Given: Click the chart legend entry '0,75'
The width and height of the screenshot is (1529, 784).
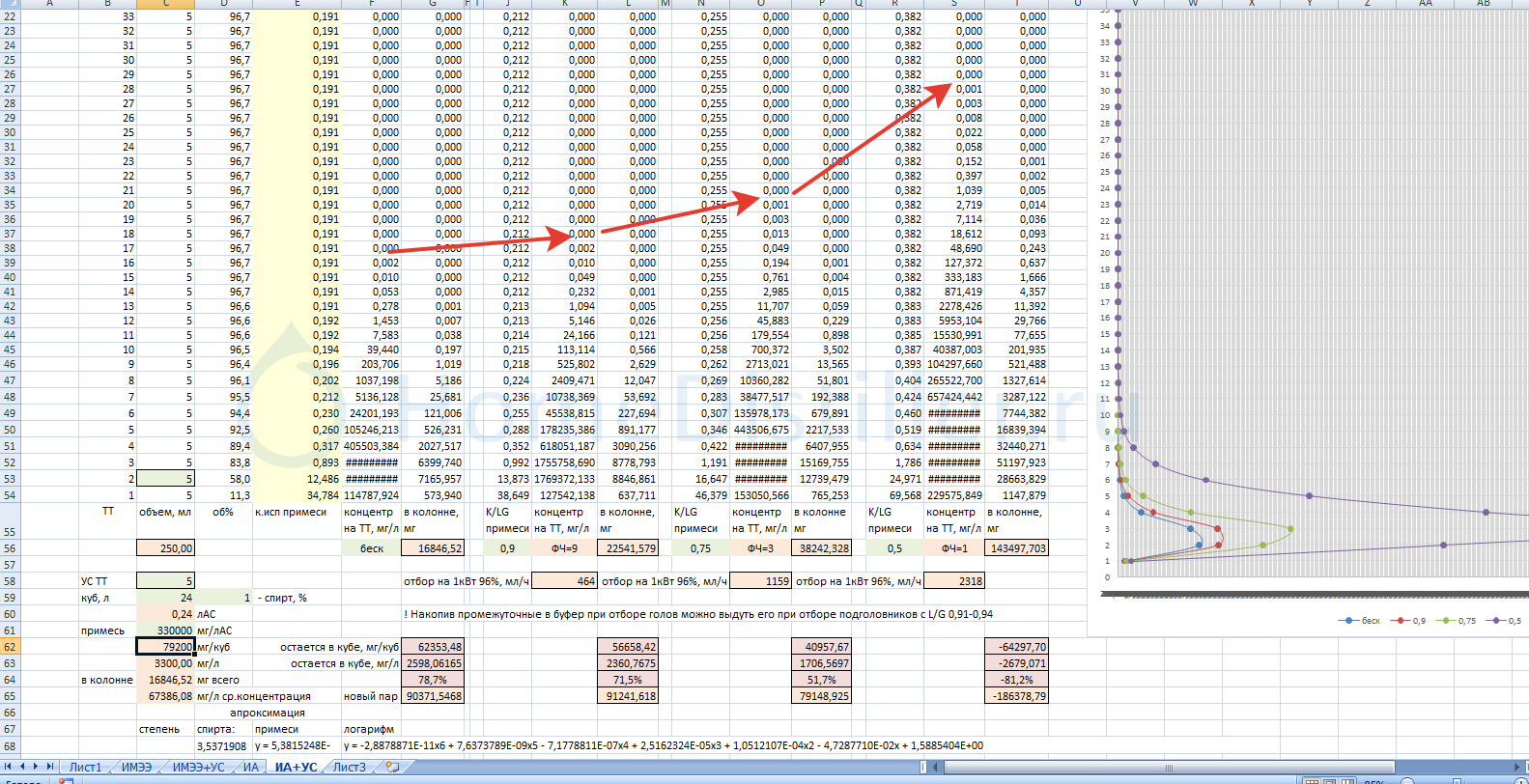Looking at the screenshot, I should (x=1457, y=621).
